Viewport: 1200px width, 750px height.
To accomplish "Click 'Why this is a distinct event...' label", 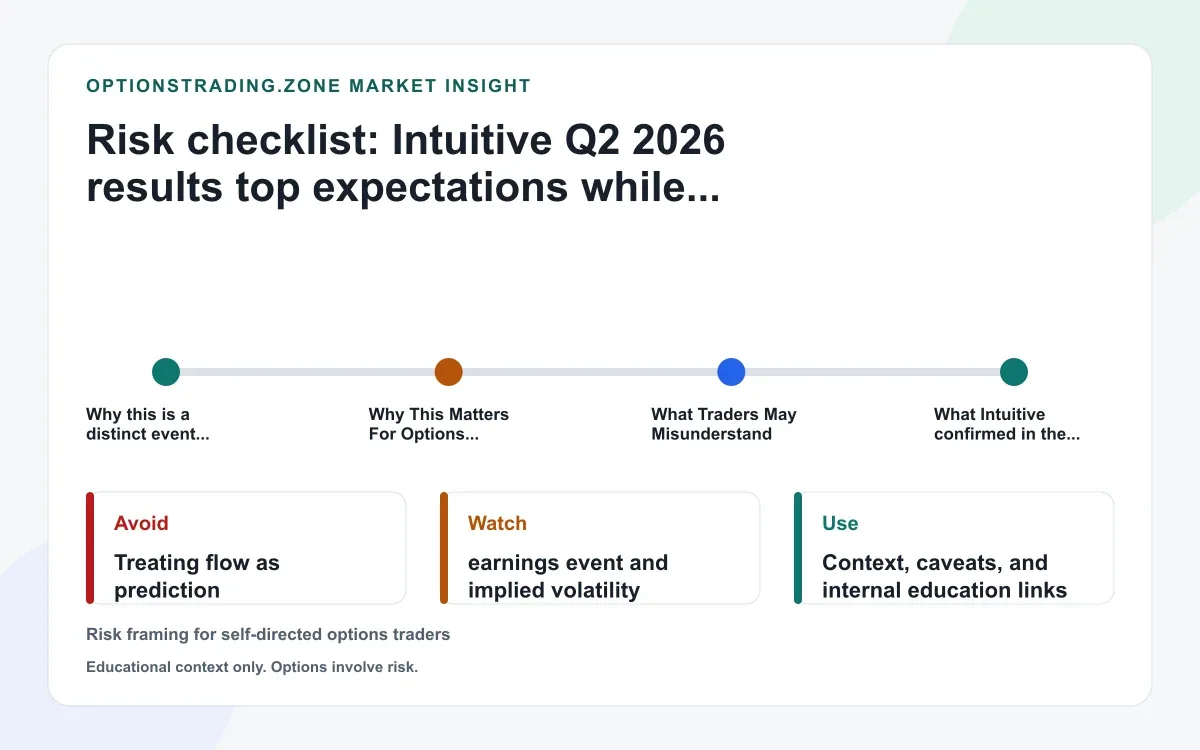I will tap(148, 424).
